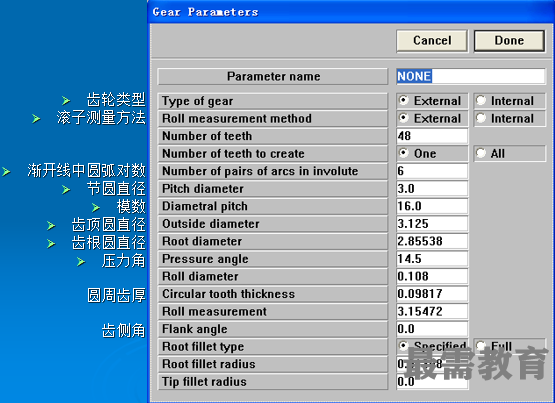Click Circular tooth thickness field 0.09817
555x403 pixels.
tap(432, 294)
